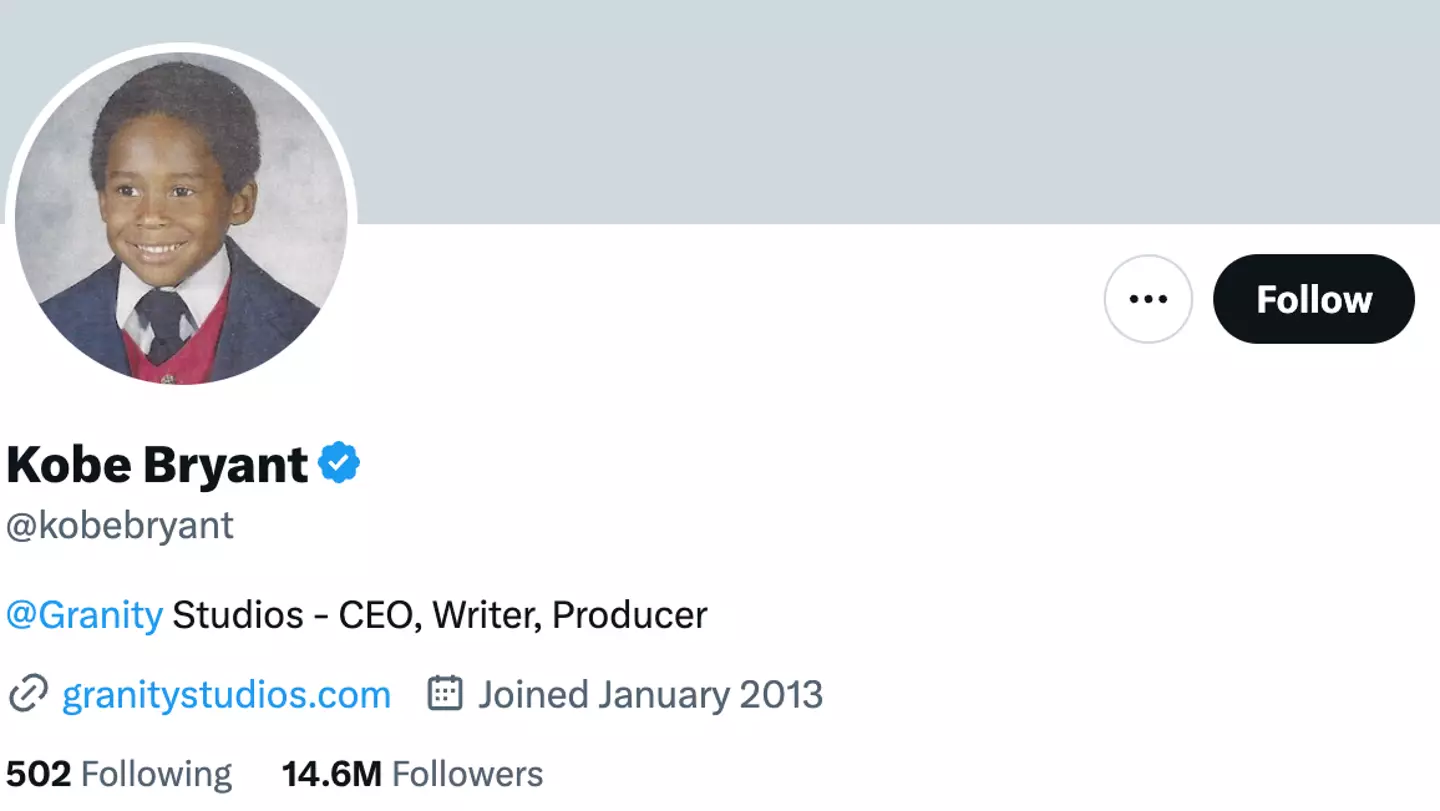Image resolution: width=1440 pixels, height=811 pixels.
Task: Open the @Granity mention link
Action: 84,614
